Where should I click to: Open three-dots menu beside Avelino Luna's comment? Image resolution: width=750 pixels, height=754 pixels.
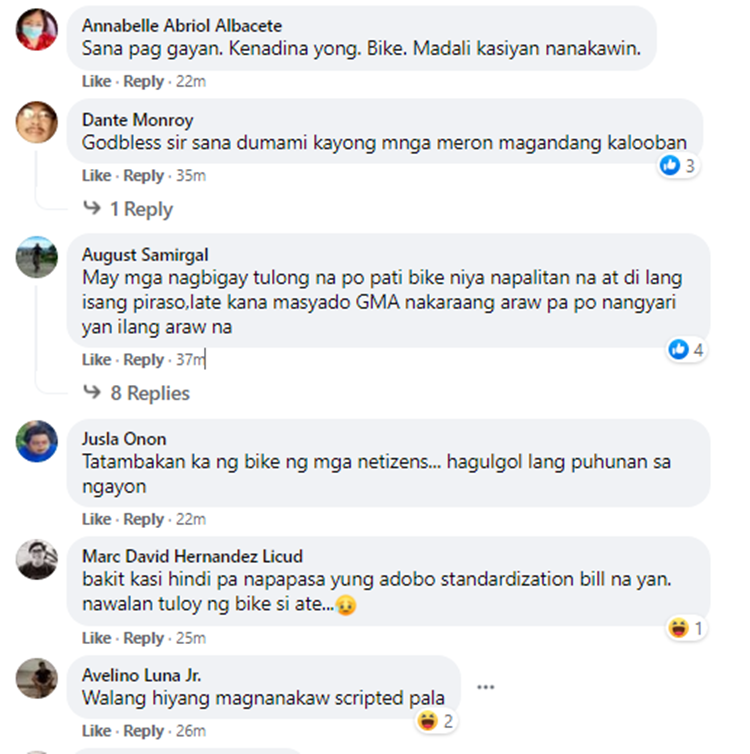point(486,687)
